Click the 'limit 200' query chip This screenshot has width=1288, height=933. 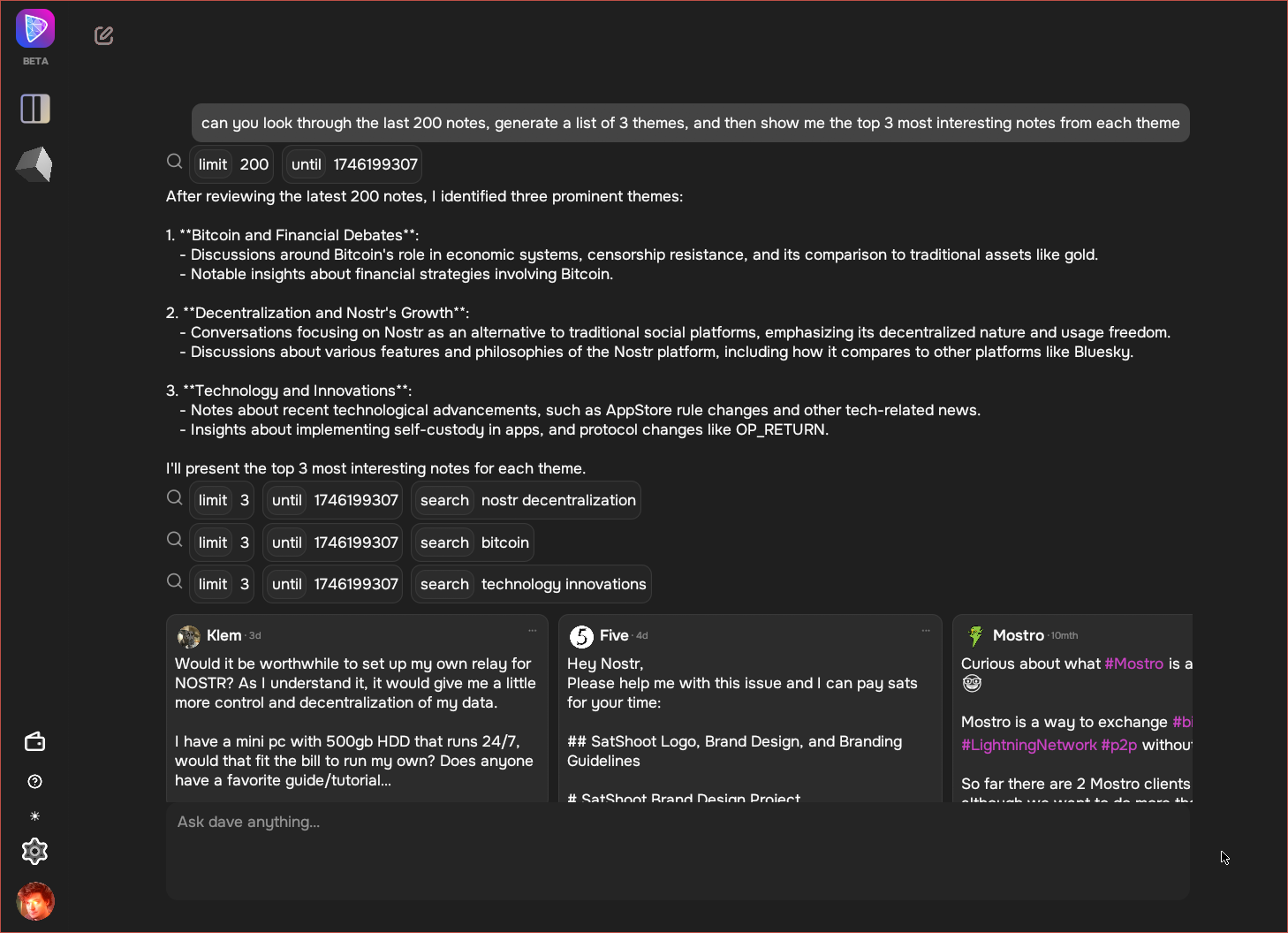click(233, 164)
